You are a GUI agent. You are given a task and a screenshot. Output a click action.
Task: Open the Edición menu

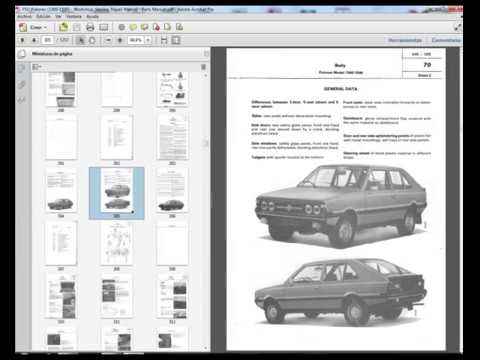[43, 16]
